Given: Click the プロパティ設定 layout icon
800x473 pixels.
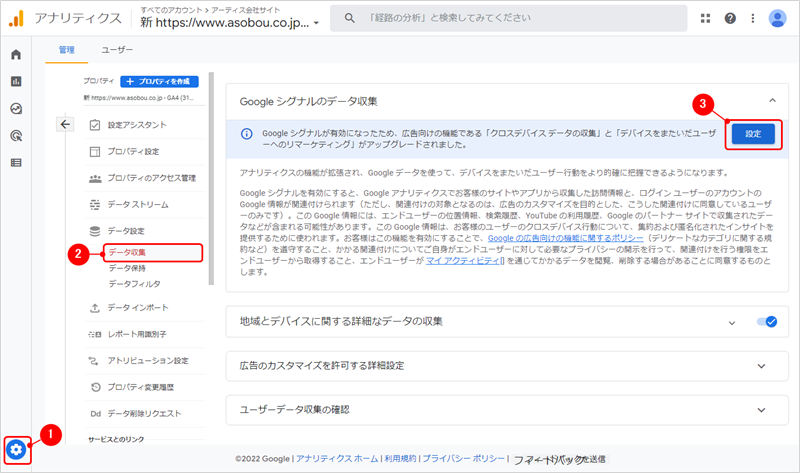Looking at the screenshot, I should coord(95,152).
